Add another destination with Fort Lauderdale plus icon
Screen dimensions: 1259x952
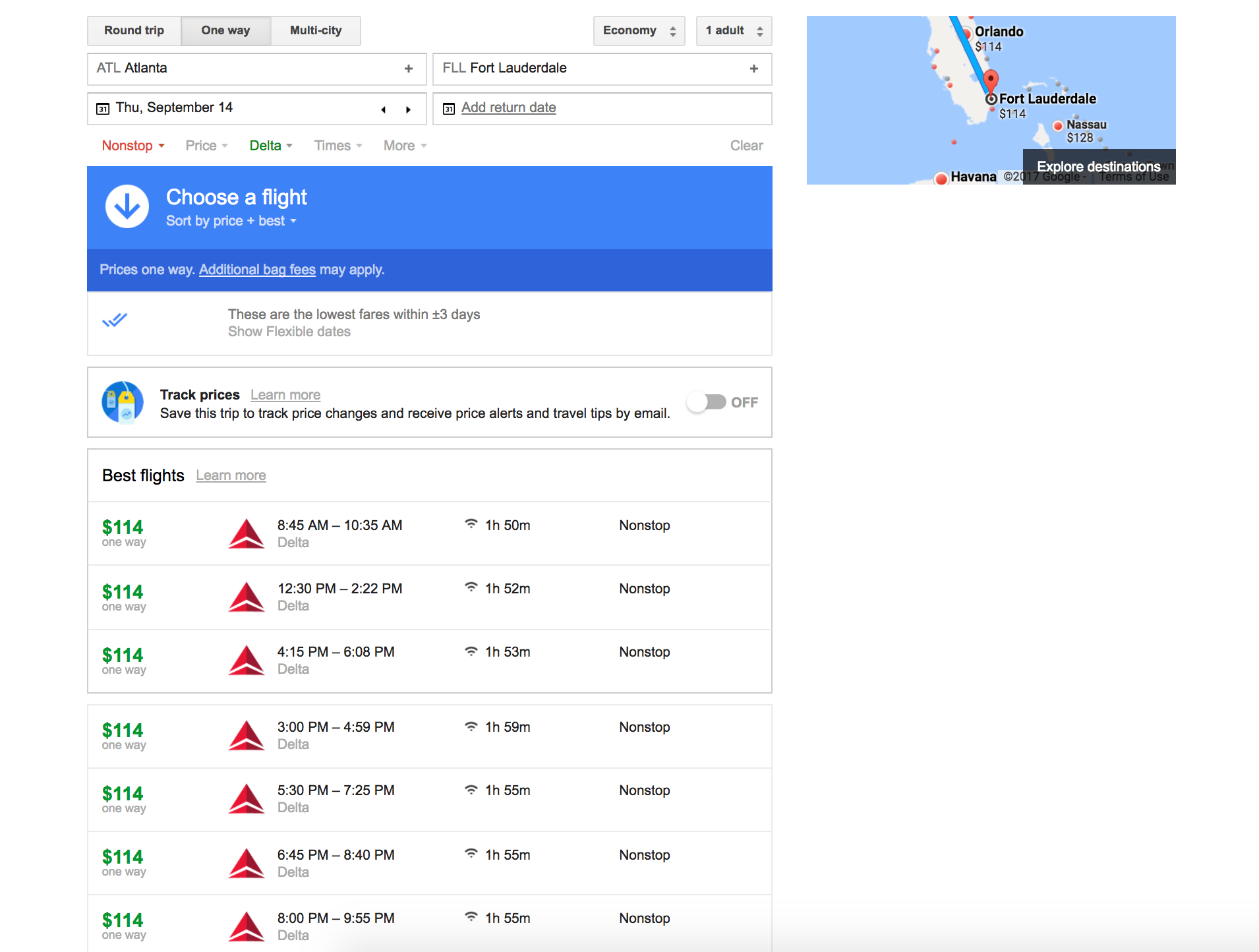tap(754, 69)
